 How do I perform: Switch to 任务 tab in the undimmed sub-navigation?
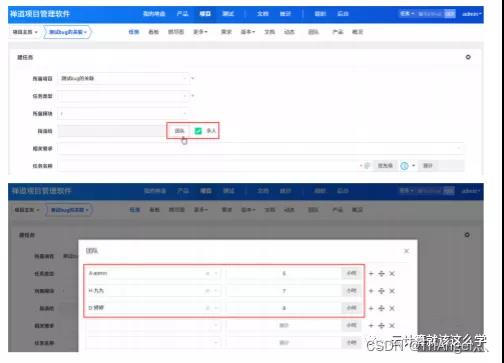[134, 32]
